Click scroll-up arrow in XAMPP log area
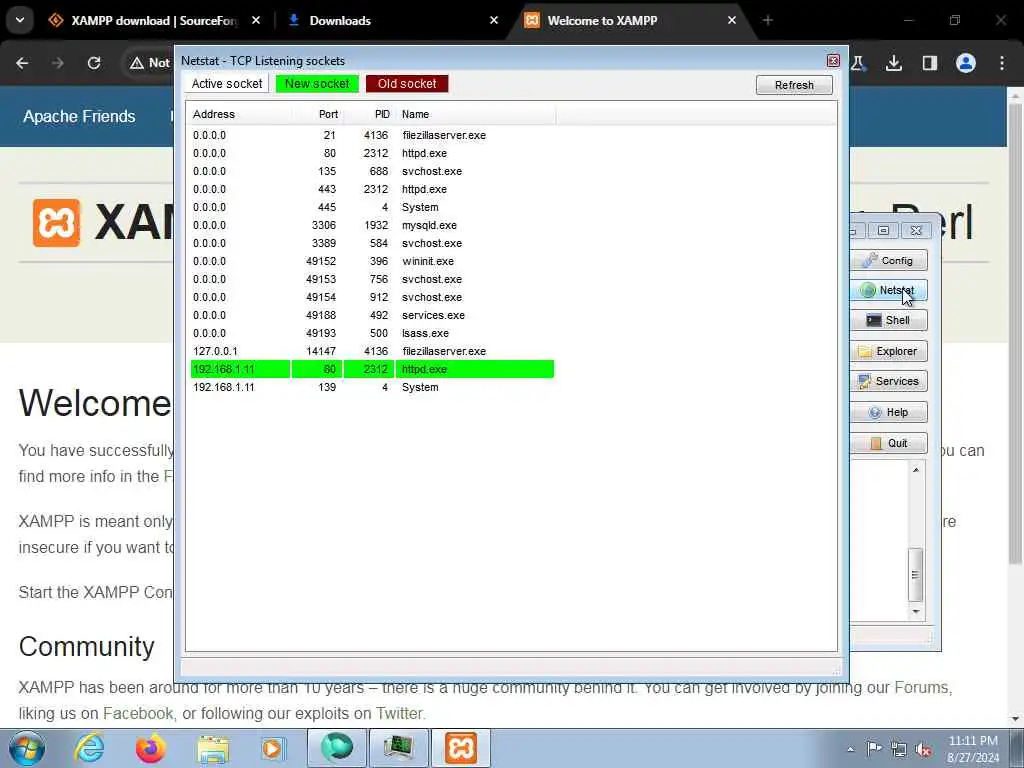 pos(916,470)
